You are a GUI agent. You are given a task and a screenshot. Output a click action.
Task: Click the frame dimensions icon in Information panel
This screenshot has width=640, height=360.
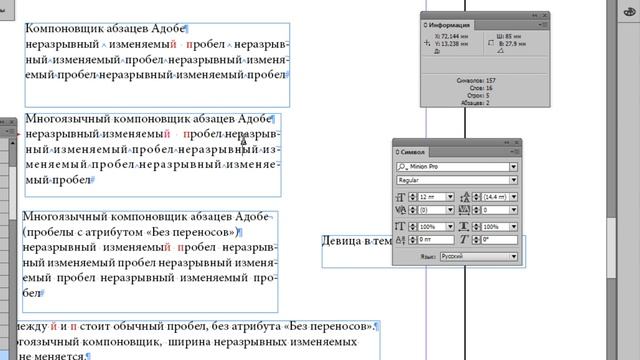click(x=491, y=43)
